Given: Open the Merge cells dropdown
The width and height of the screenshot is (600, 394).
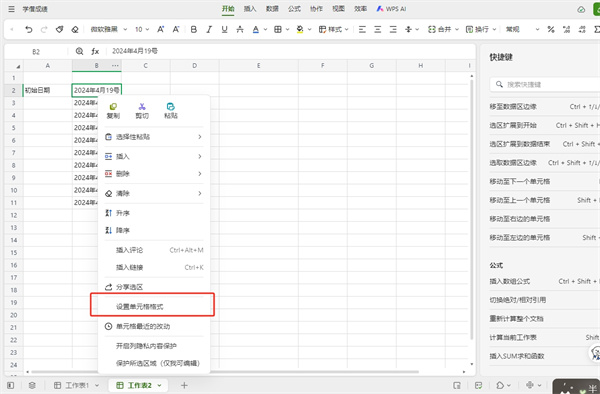Looking at the screenshot, I should [443, 29].
